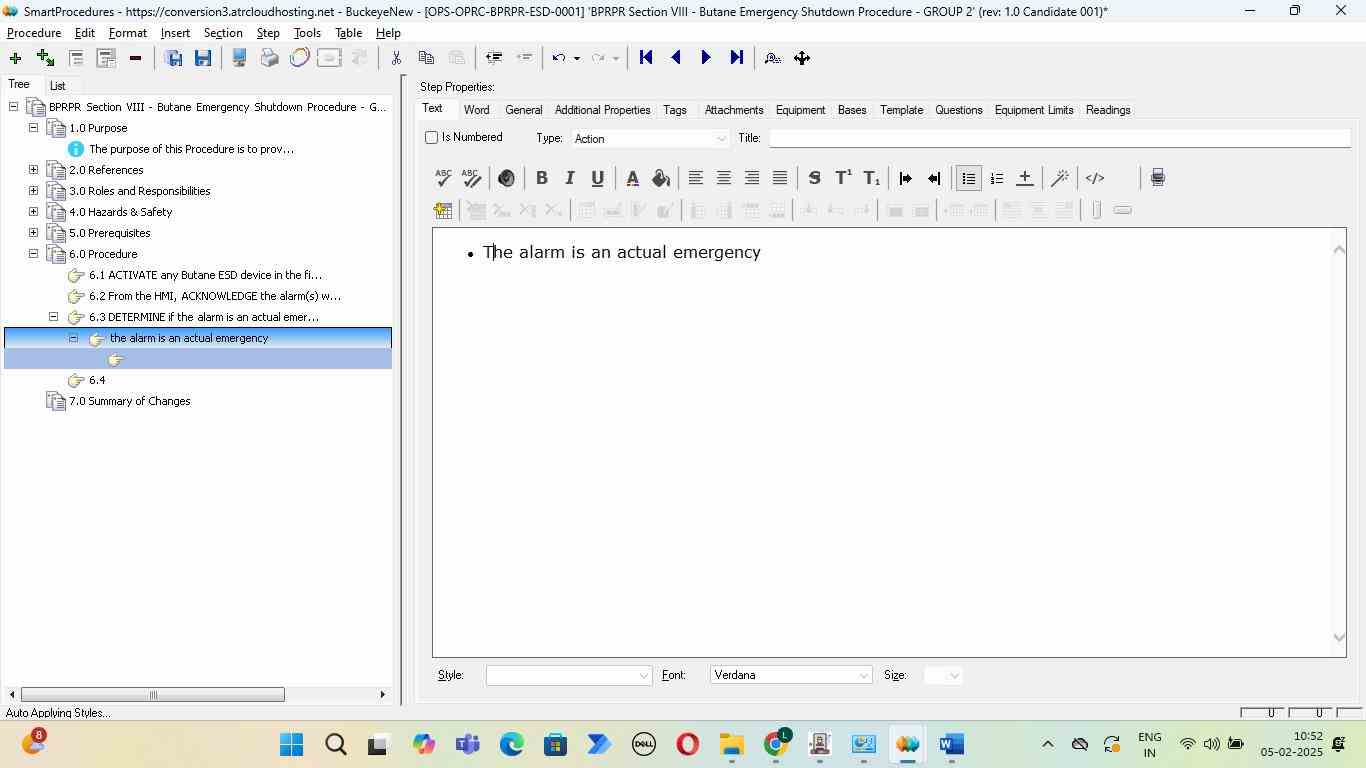1366x768 pixels.
Task: Click into the Title input field
Action: (1059, 139)
